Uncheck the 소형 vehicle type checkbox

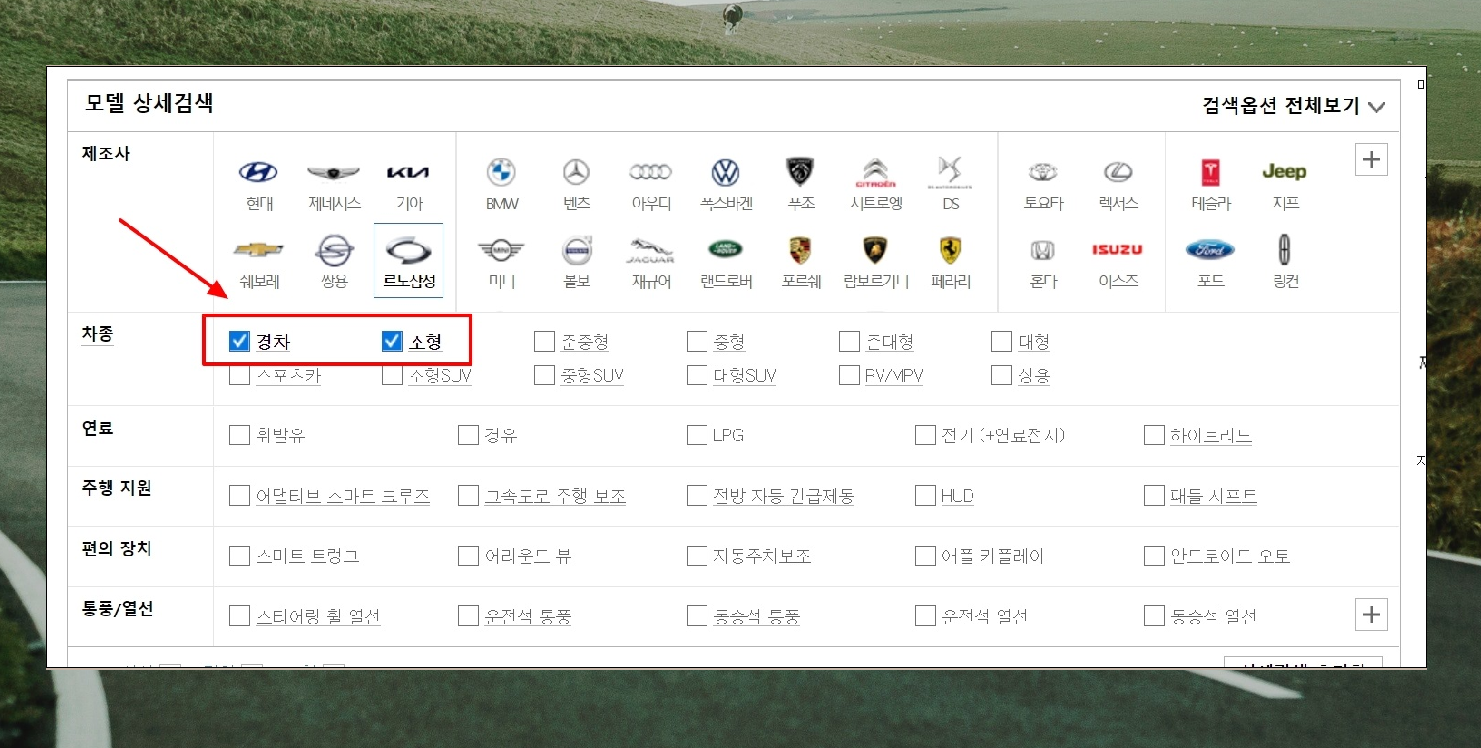(x=392, y=342)
